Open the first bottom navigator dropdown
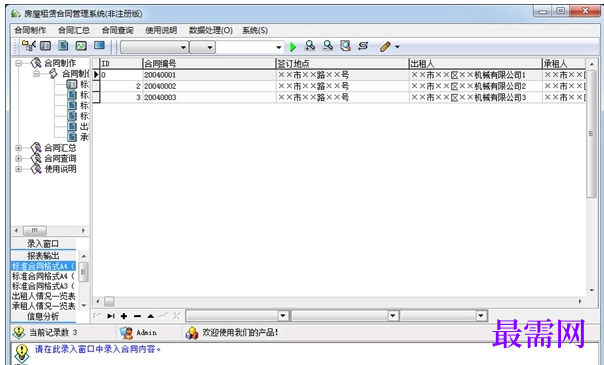 pyautogui.click(x=283, y=316)
